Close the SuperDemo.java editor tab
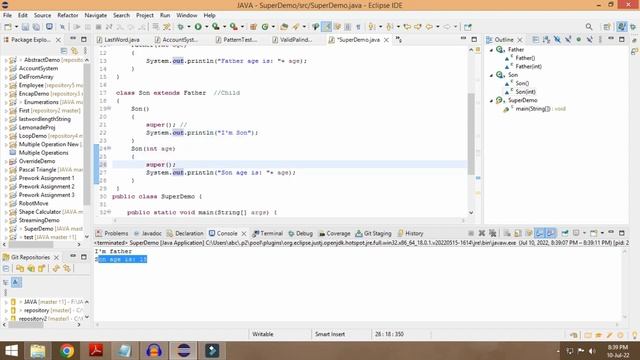Image resolution: width=640 pixels, height=360 pixels. click(386, 40)
